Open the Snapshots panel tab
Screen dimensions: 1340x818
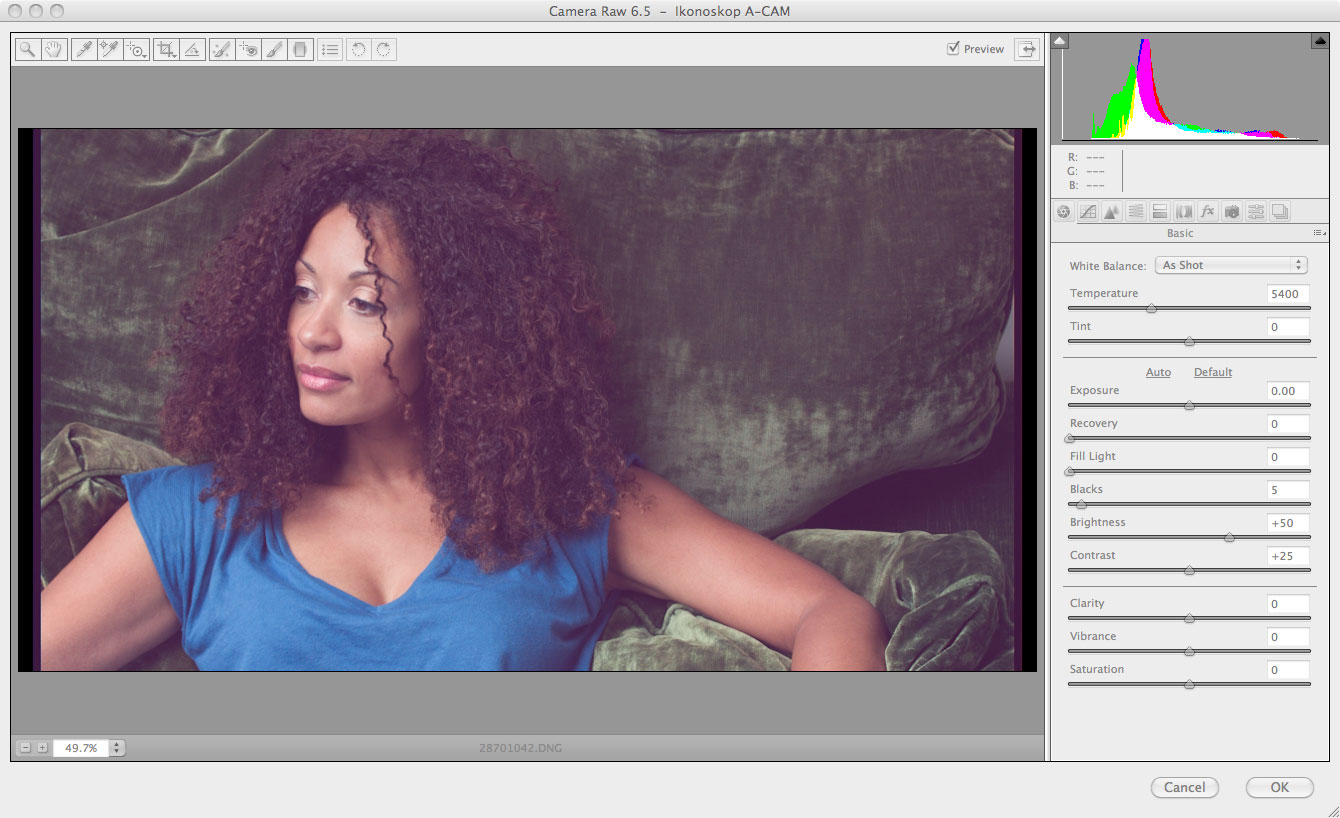pyautogui.click(x=1280, y=211)
